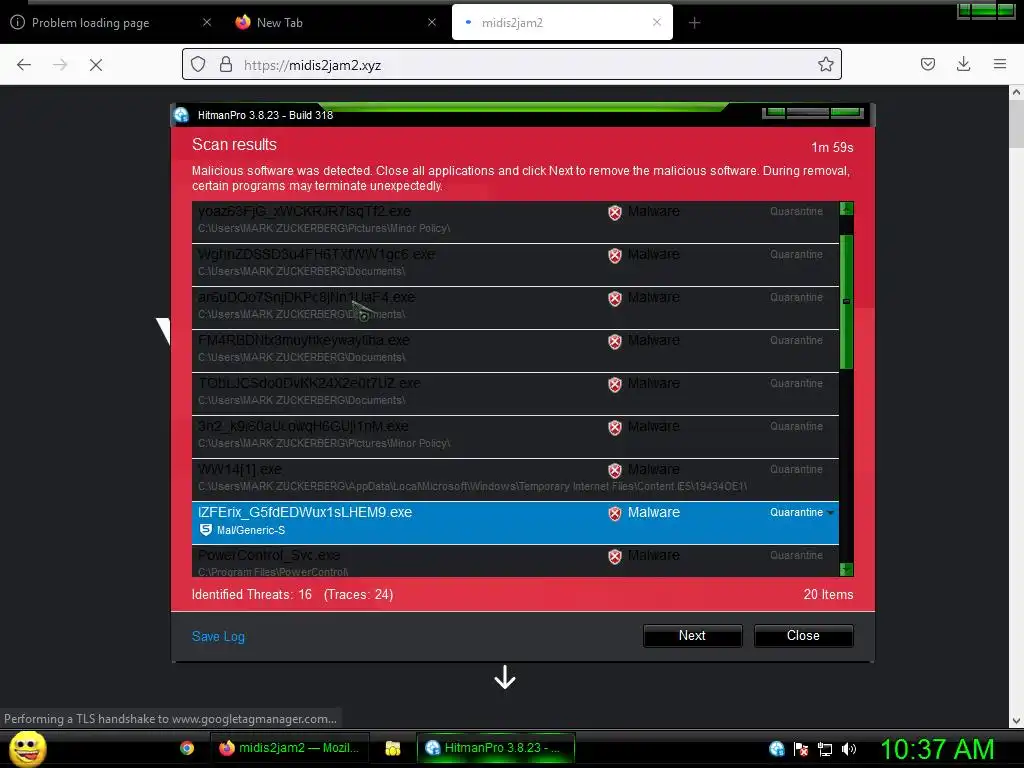
Task: Open Quarantine action for WgfinZDSSD3u4 row
Action: tap(796, 255)
